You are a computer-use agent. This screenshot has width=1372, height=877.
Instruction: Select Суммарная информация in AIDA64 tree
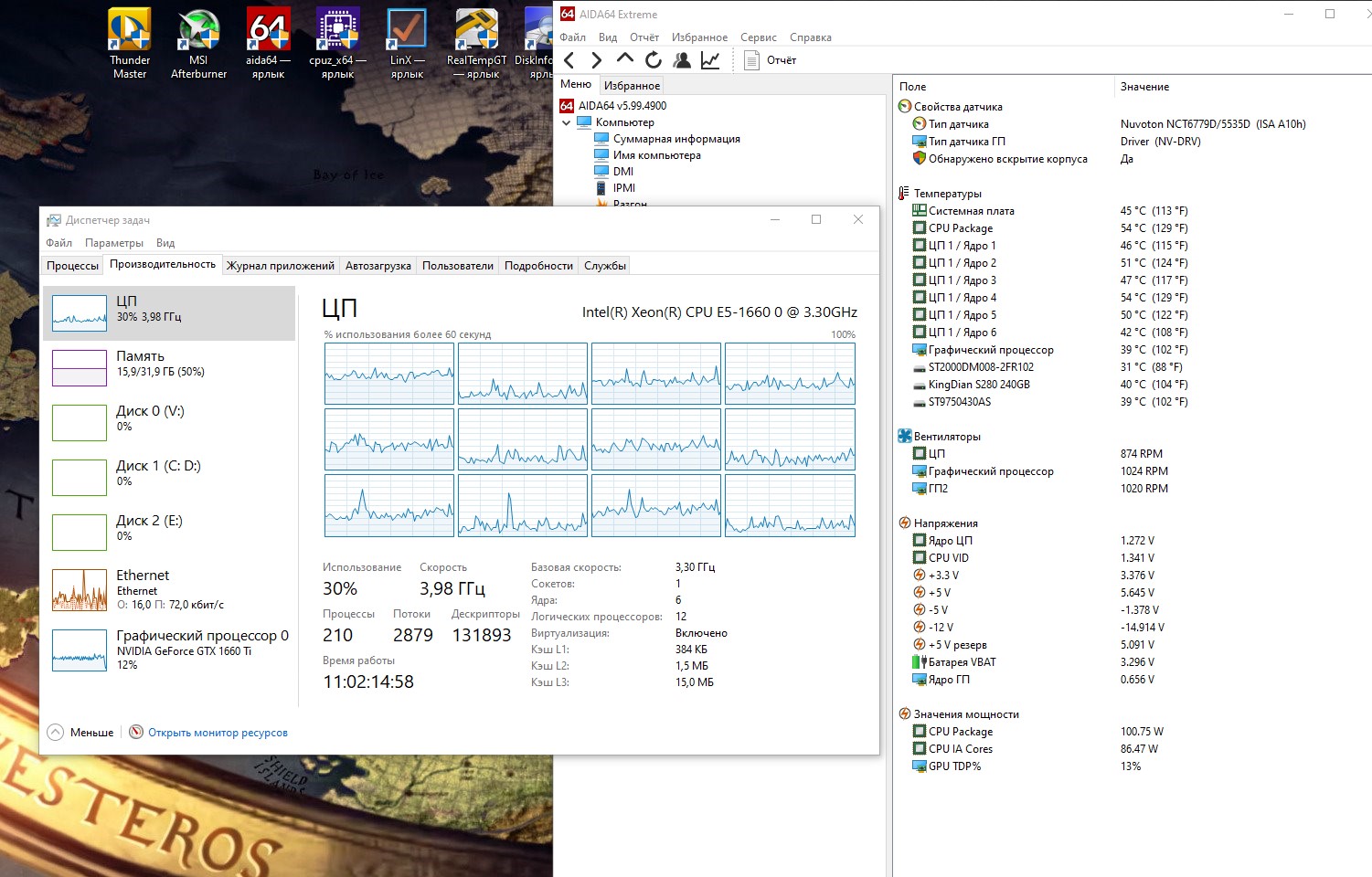[667, 139]
